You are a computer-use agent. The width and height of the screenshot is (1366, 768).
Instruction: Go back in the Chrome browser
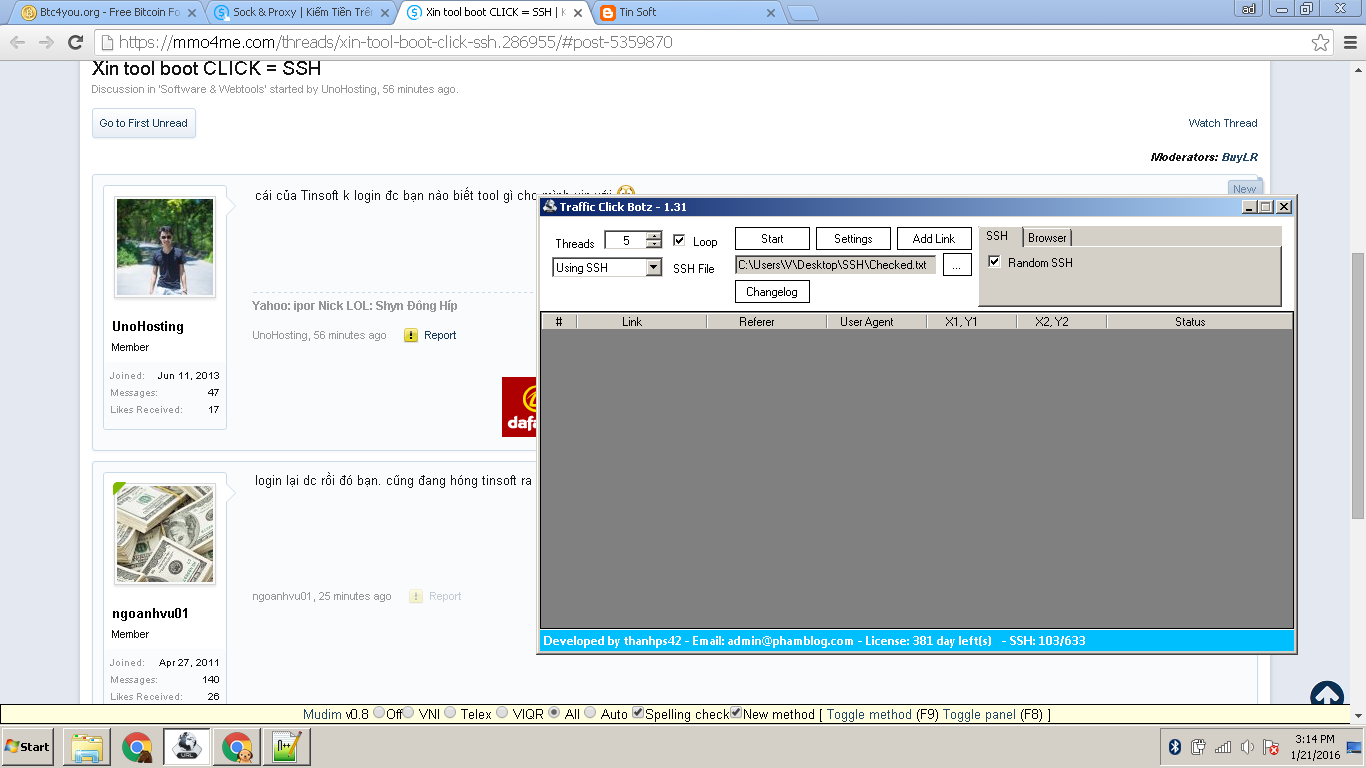[16, 42]
